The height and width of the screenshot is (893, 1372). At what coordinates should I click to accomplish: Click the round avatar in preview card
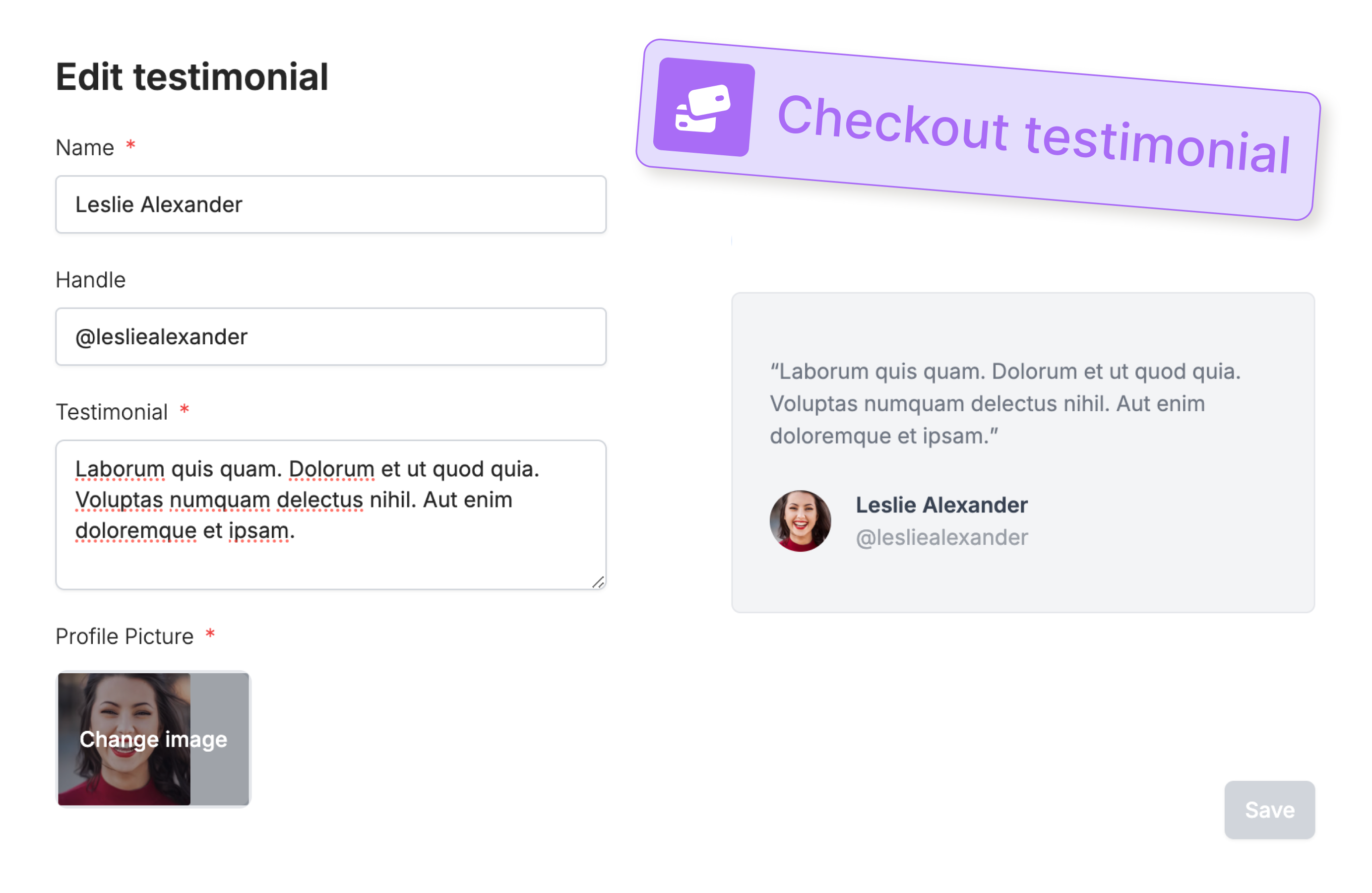pyautogui.click(x=800, y=521)
